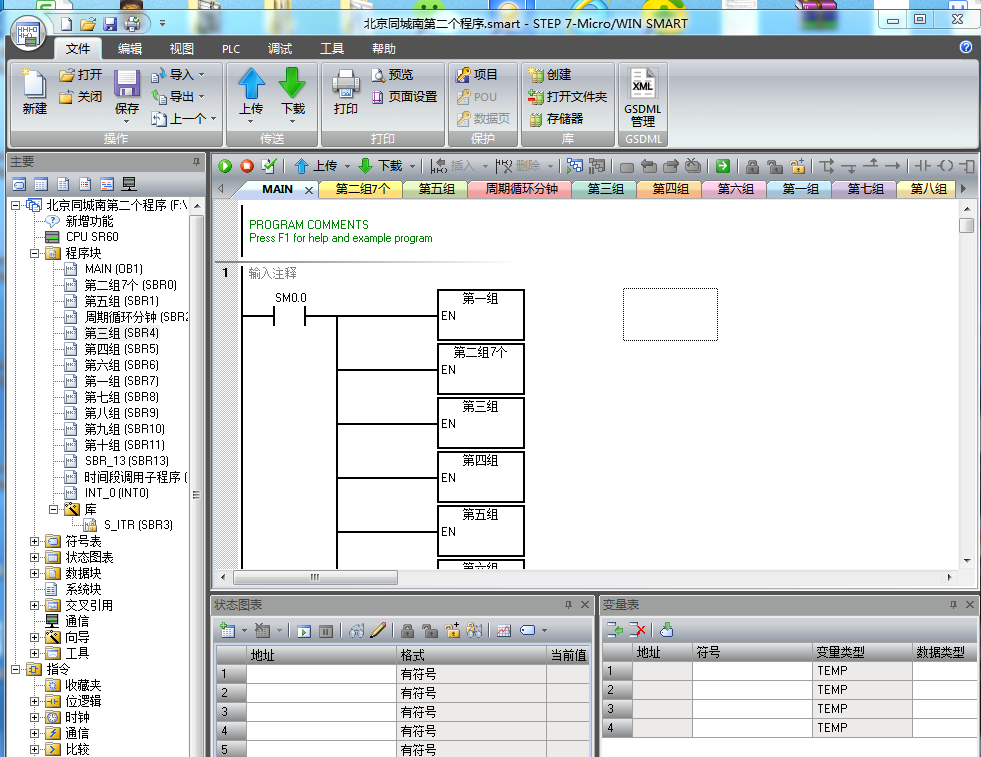Toggle auto-hide pin on 变量表 panel
The image size is (981, 757).
point(952,605)
